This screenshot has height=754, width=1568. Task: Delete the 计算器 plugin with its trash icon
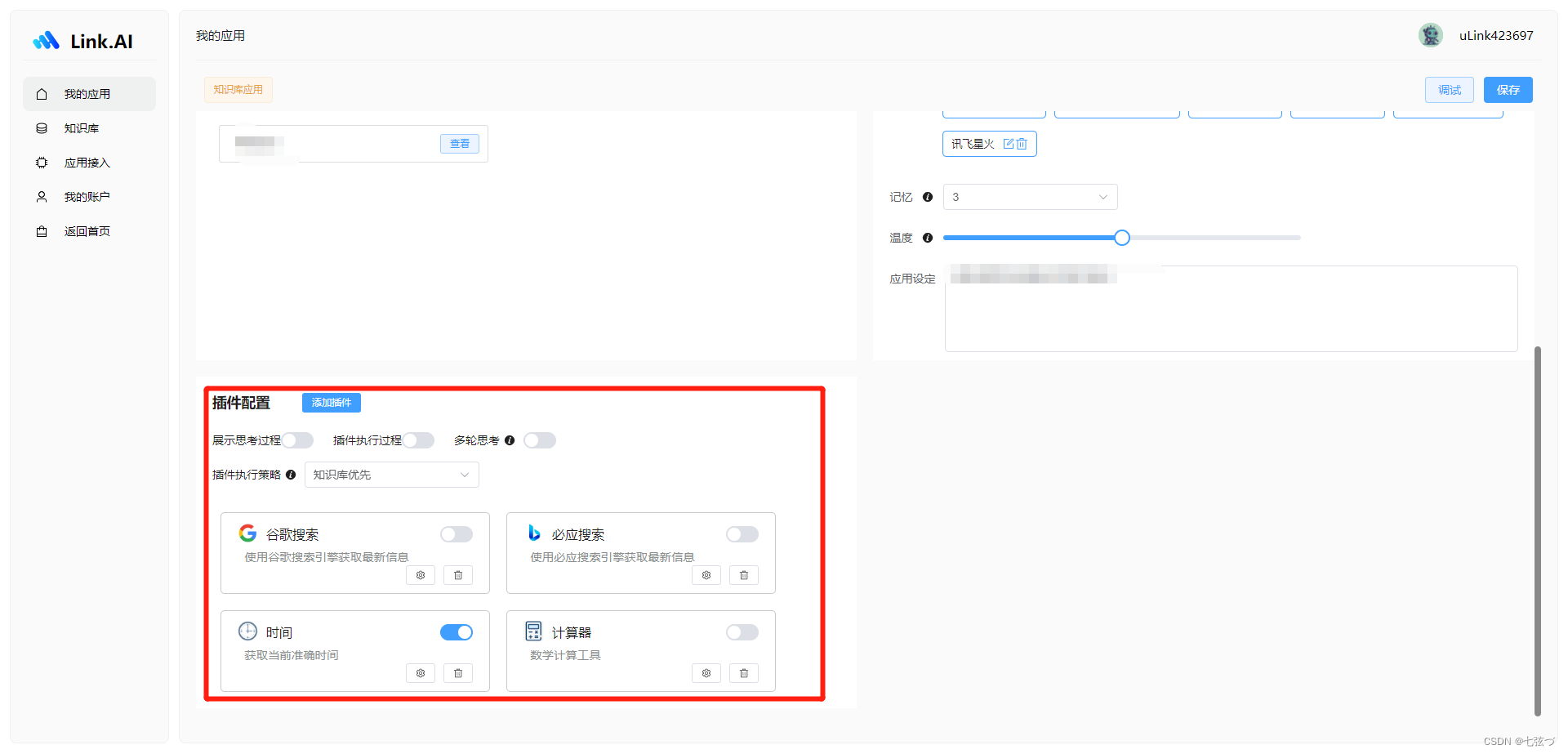(744, 673)
